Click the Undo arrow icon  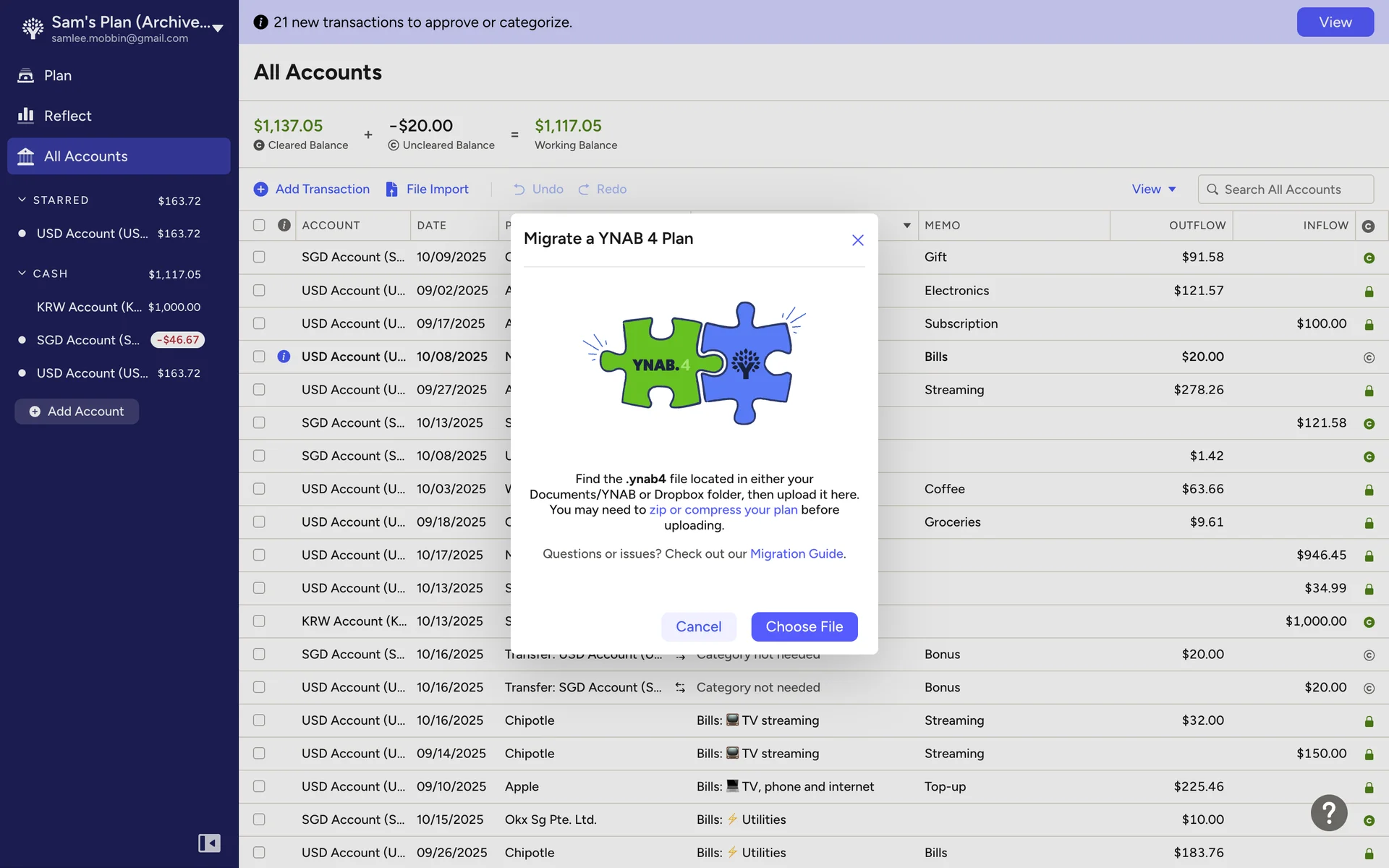pyautogui.click(x=519, y=190)
